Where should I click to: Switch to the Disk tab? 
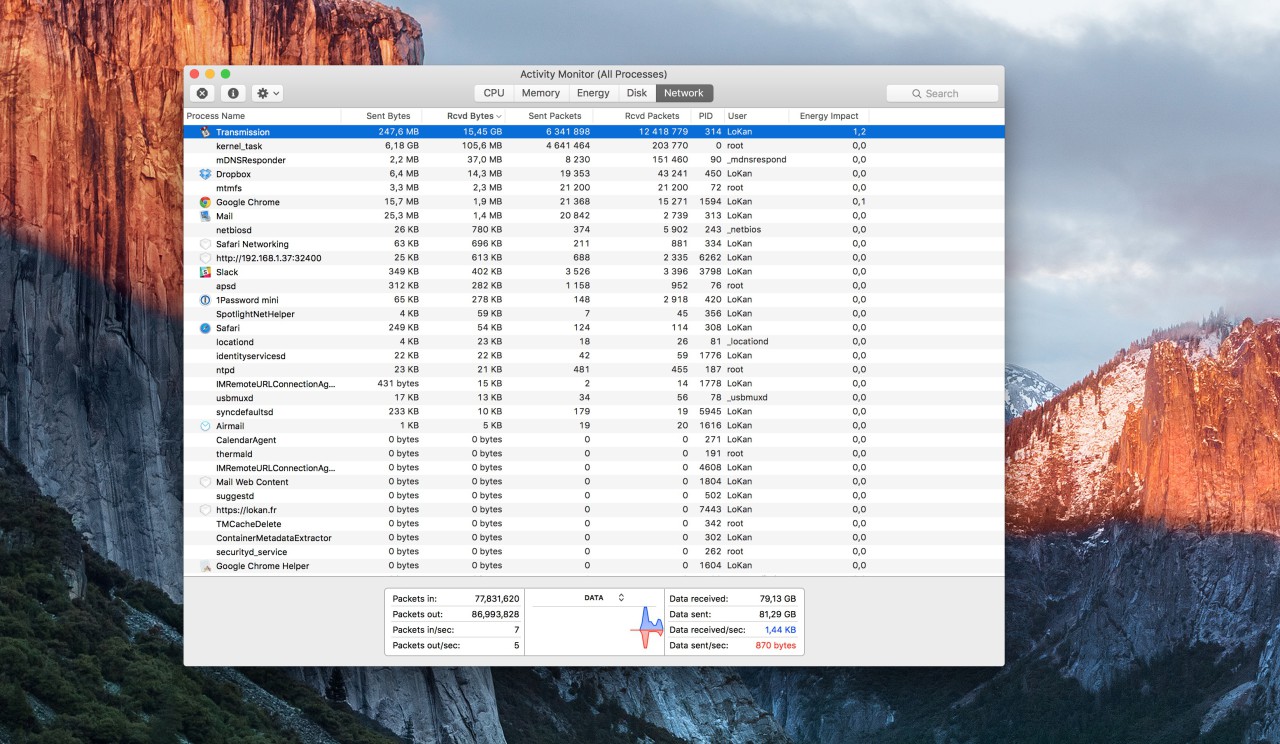click(x=637, y=93)
